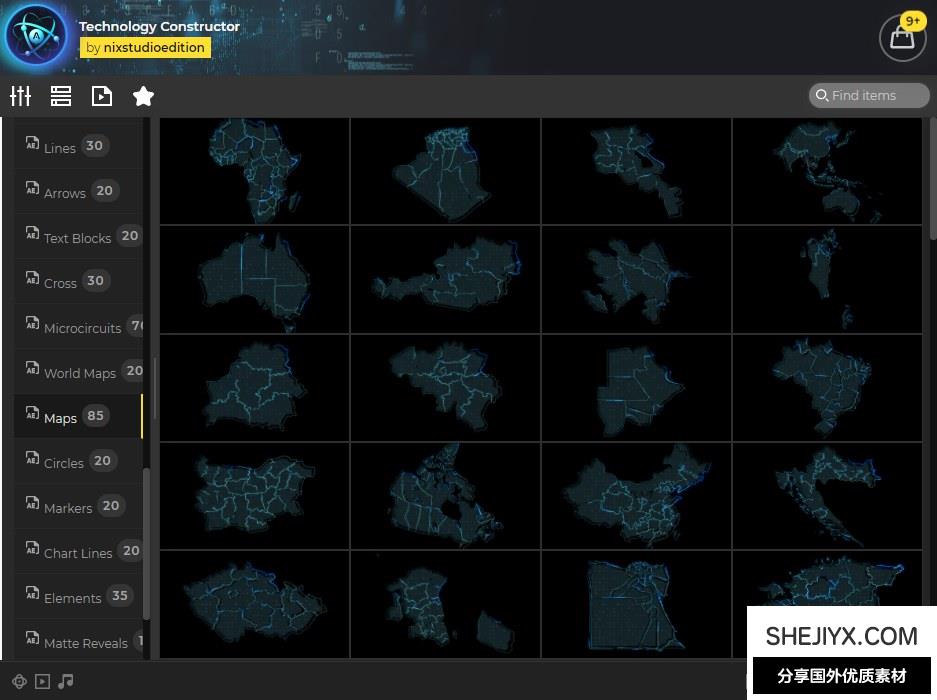Viewport: 937px width, 700px height.
Task: Open the World Maps category
Action: pyautogui.click(x=80, y=372)
